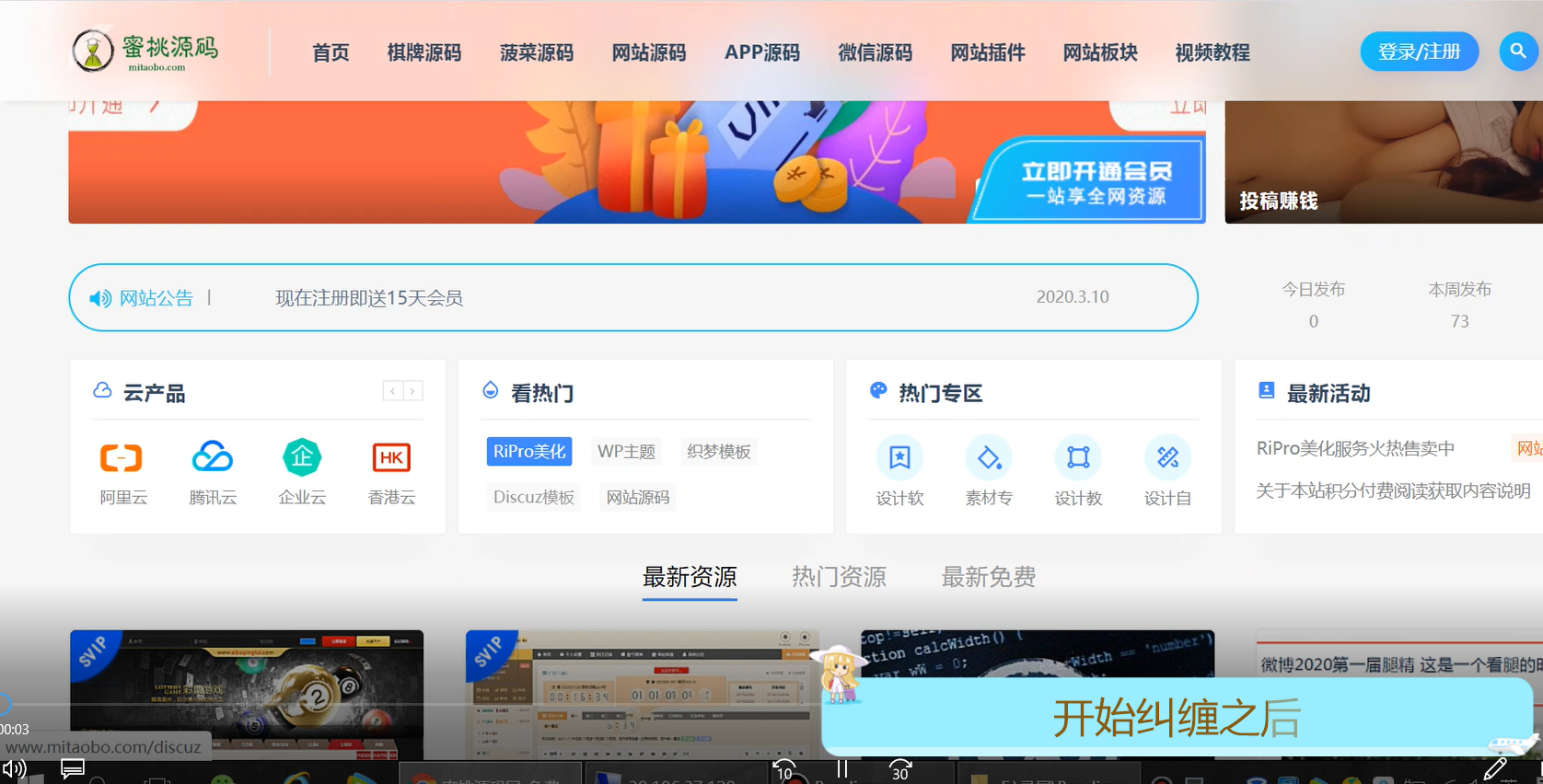Skip forward 30 seconds
This screenshot has width=1543, height=784.
[899, 769]
